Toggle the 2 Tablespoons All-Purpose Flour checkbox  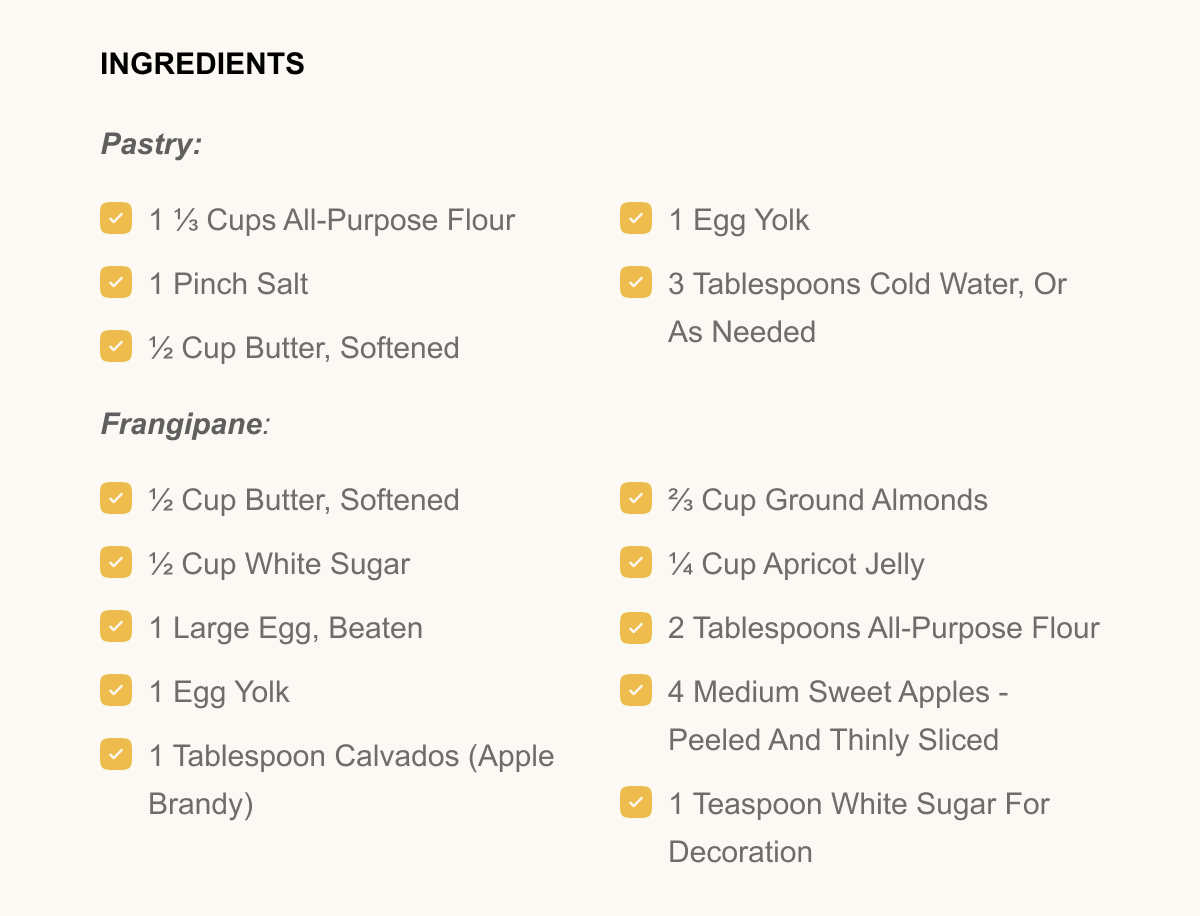[636, 627]
